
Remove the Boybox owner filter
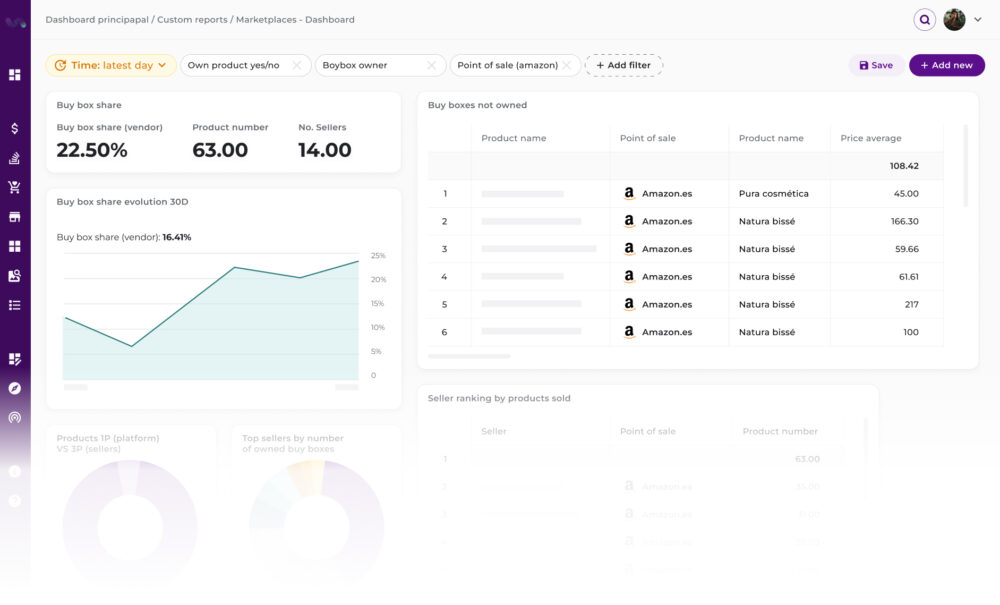pyautogui.click(x=431, y=66)
